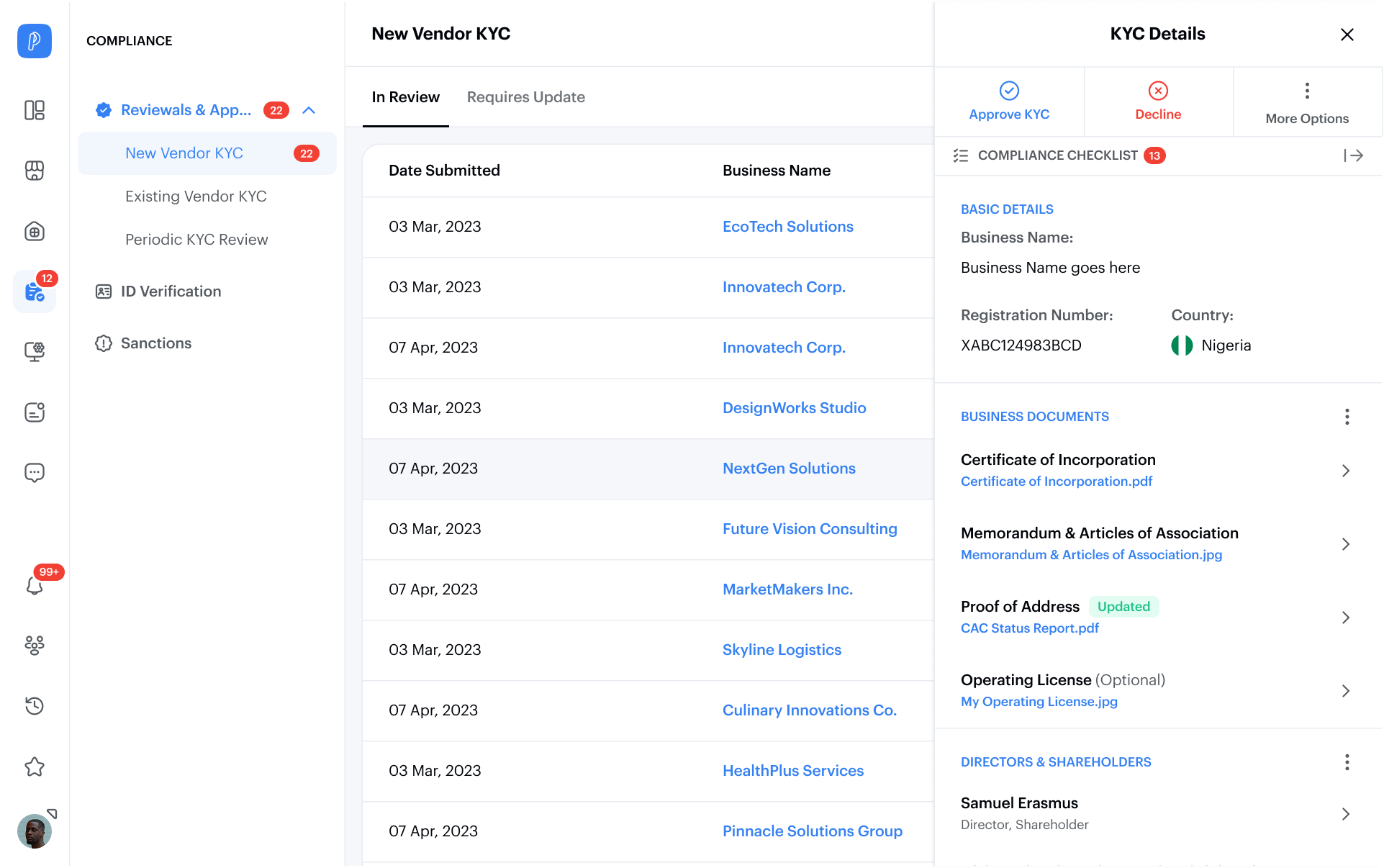1384x868 pixels.
Task: Open CAC Status Report.pdf link
Action: tap(1029, 628)
